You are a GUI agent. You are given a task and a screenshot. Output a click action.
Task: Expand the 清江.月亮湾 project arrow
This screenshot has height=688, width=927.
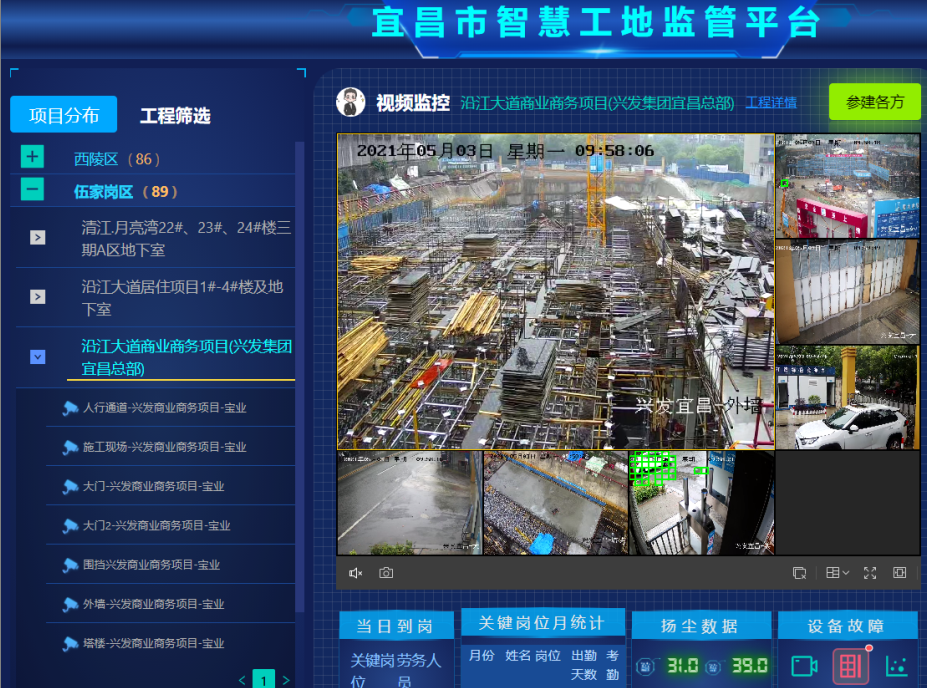37,238
